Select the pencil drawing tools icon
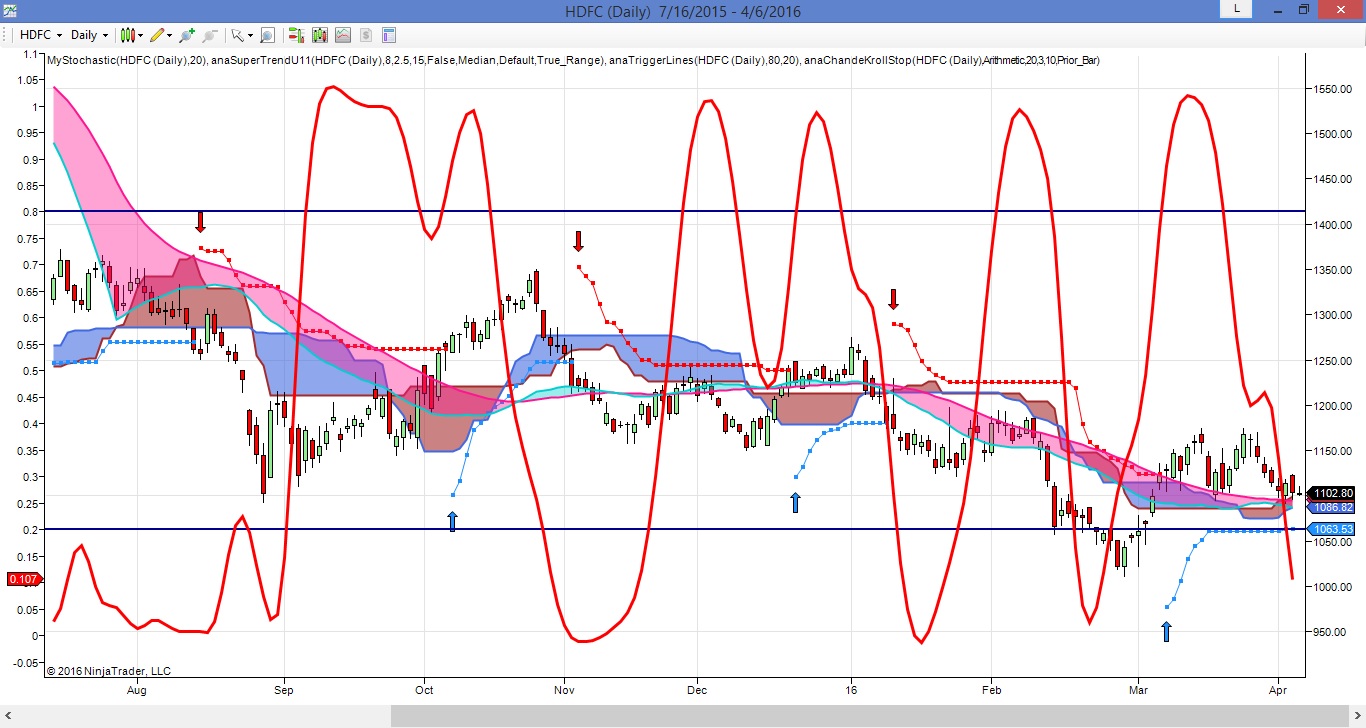1366x728 pixels. pyautogui.click(x=157, y=35)
